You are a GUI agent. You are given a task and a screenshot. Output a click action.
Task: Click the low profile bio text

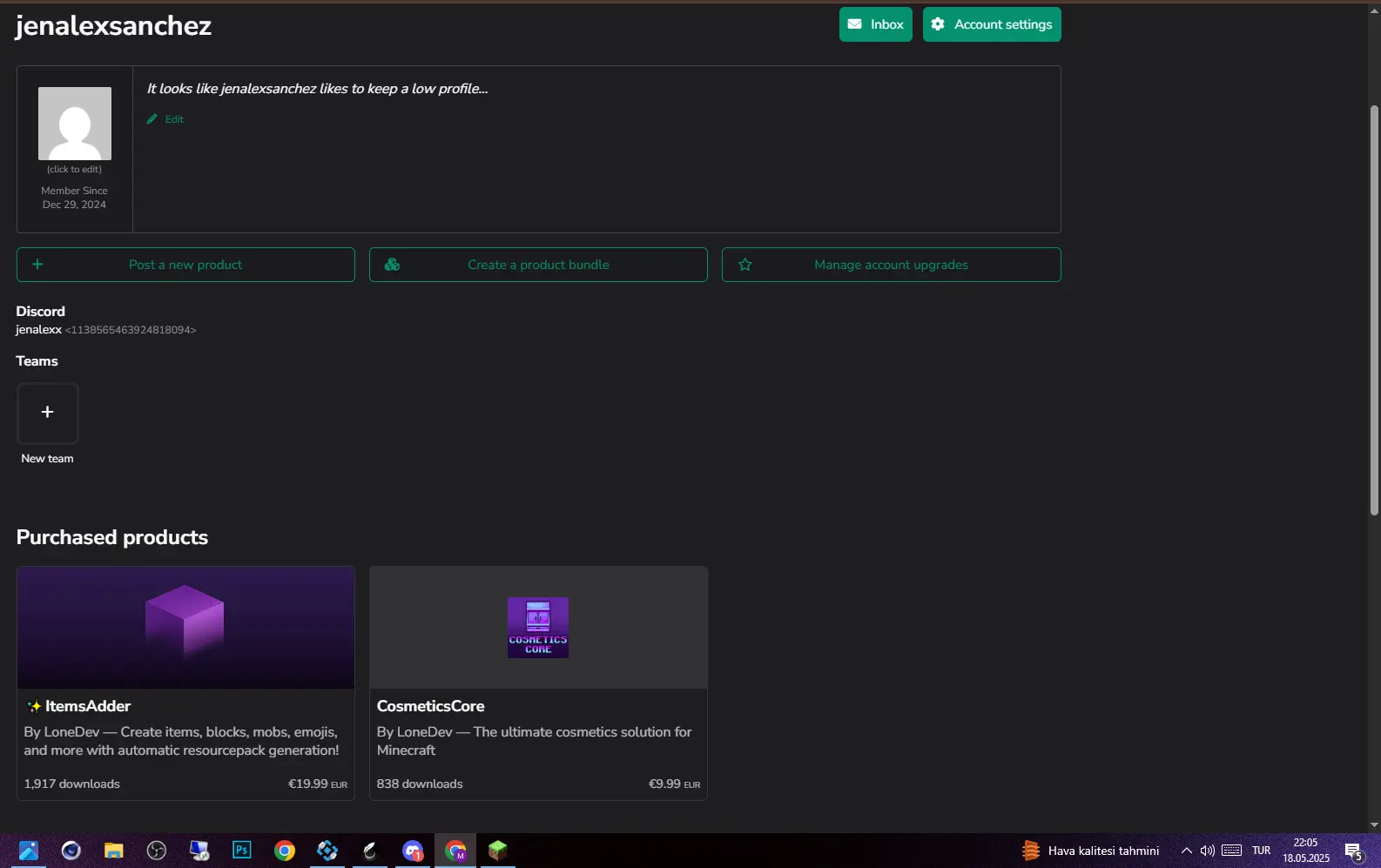click(317, 89)
